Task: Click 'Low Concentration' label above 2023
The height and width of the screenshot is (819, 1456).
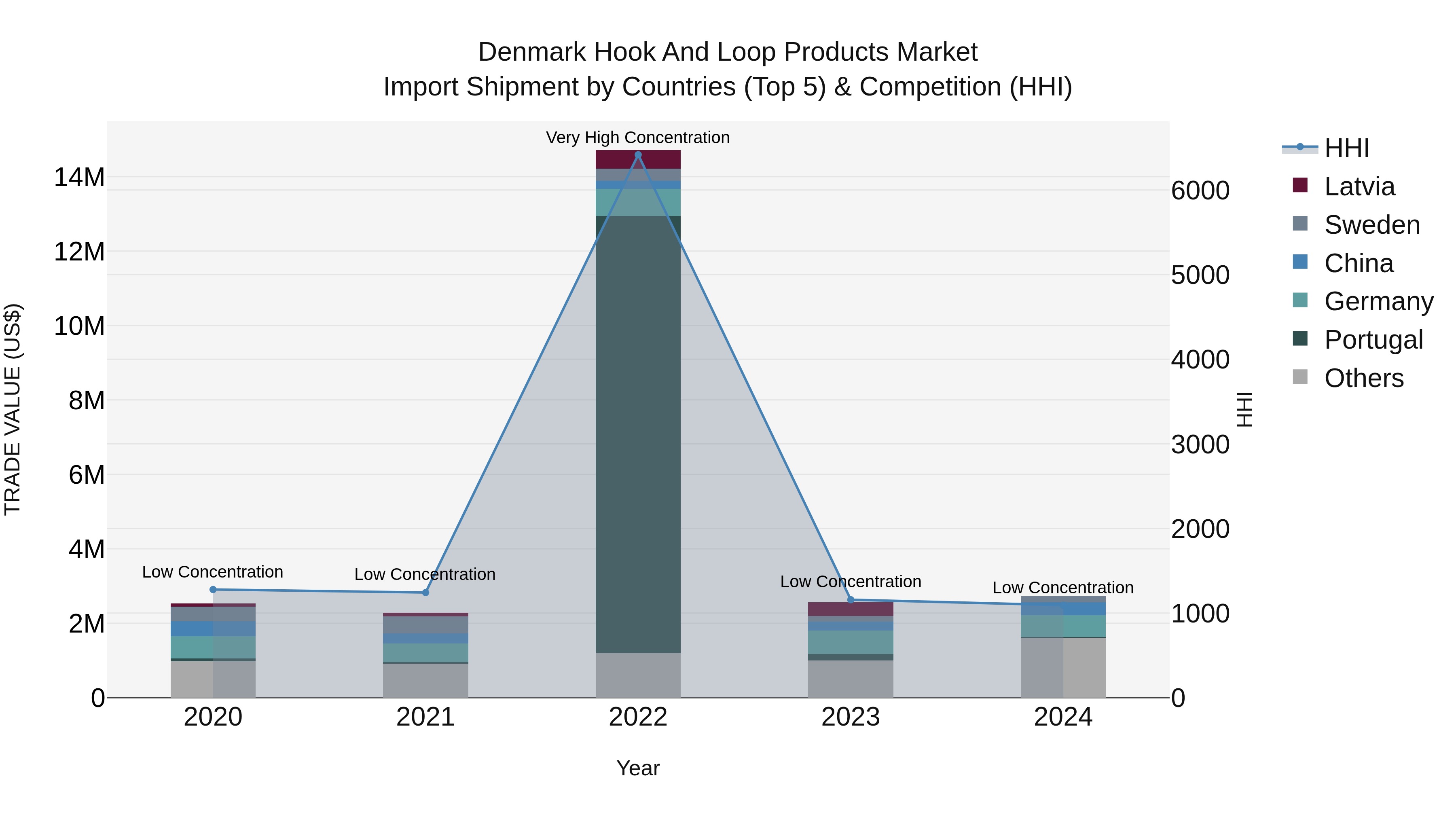Action: (851, 582)
